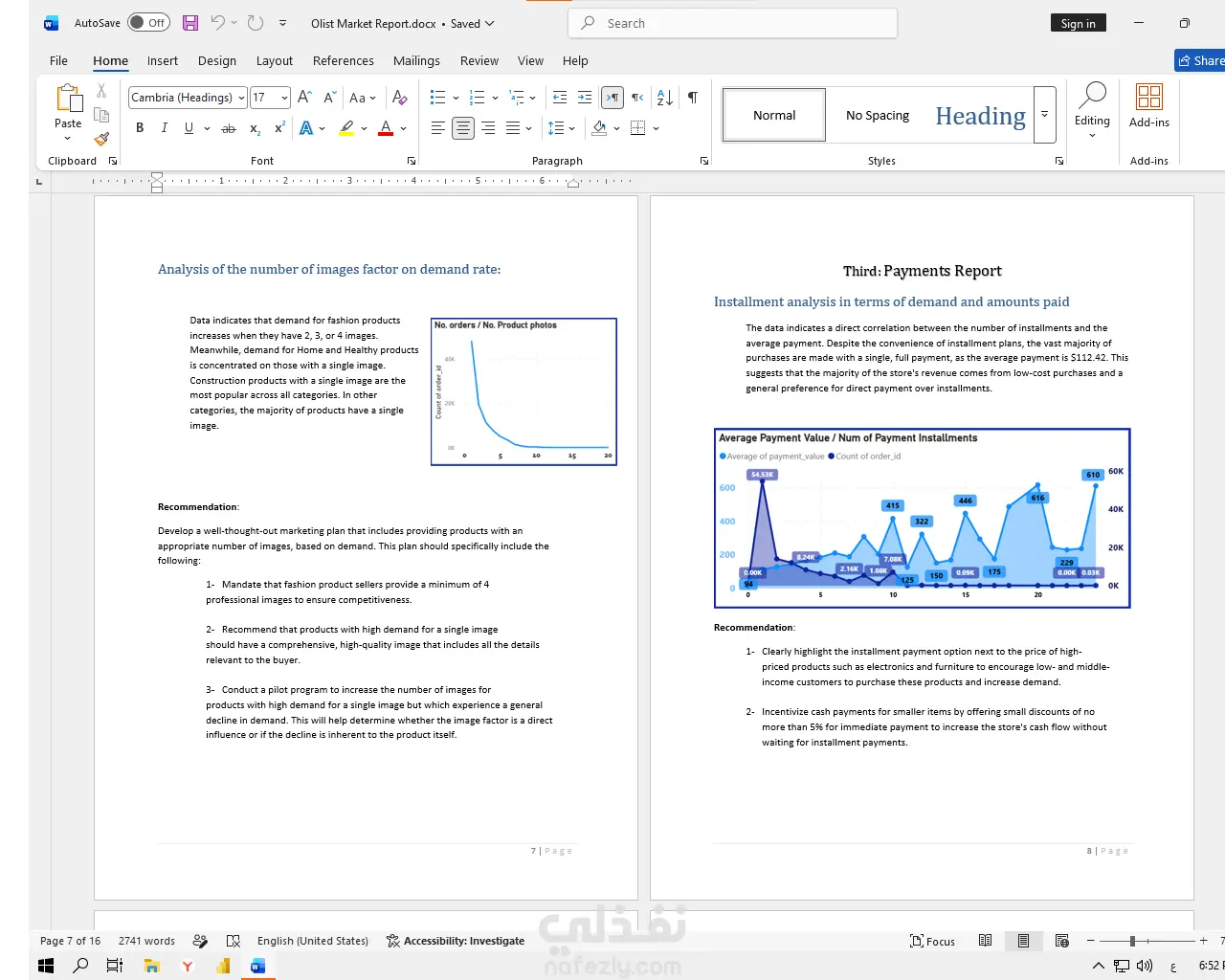The height and width of the screenshot is (980, 1225).
Task: Click Focus mode in status bar
Action: (x=932, y=941)
